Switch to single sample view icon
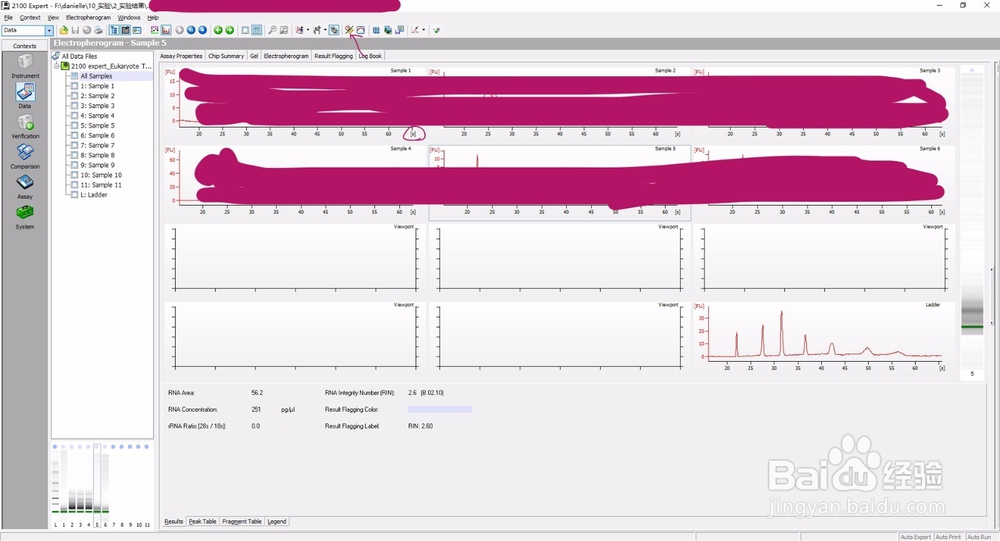 point(245,30)
